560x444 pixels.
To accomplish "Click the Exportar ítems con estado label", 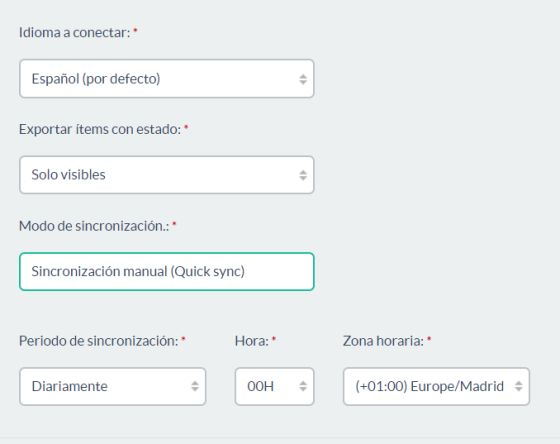I will pos(100,129).
